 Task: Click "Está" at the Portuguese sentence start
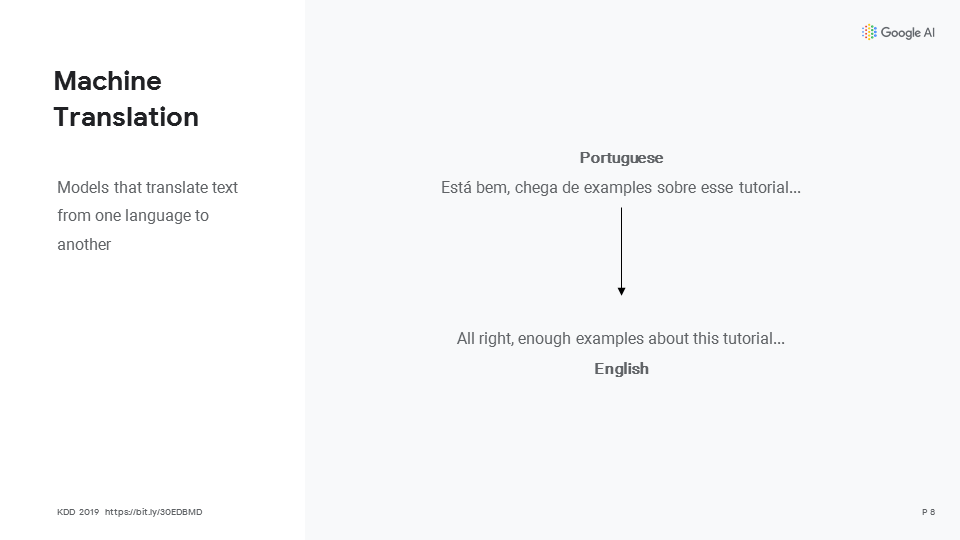(457, 188)
